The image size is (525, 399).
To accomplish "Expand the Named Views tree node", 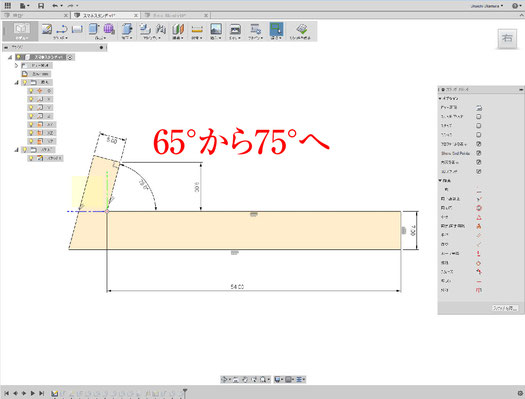I will click(x=16, y=66).
